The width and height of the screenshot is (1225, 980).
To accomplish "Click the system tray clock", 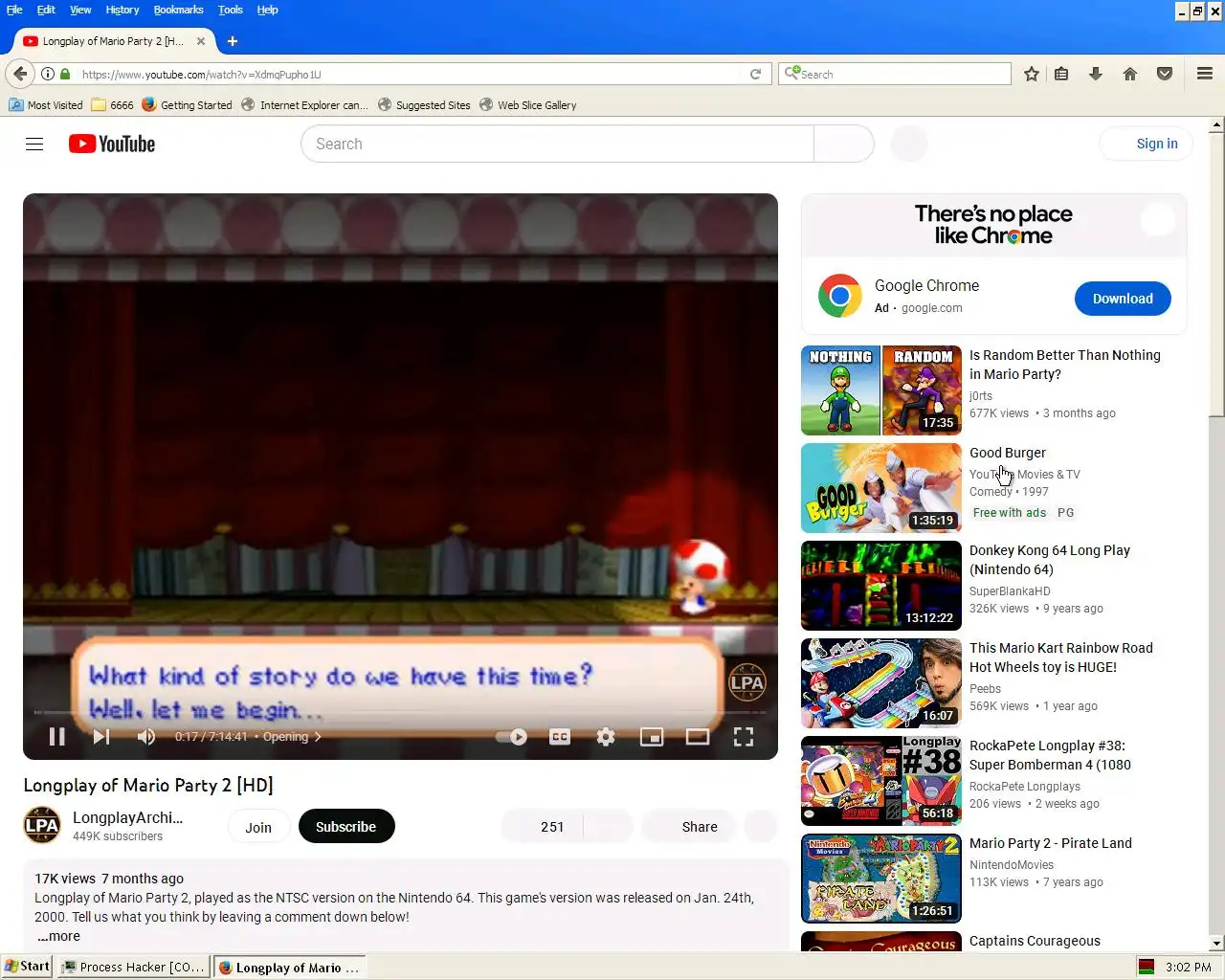I will 1188,967.
